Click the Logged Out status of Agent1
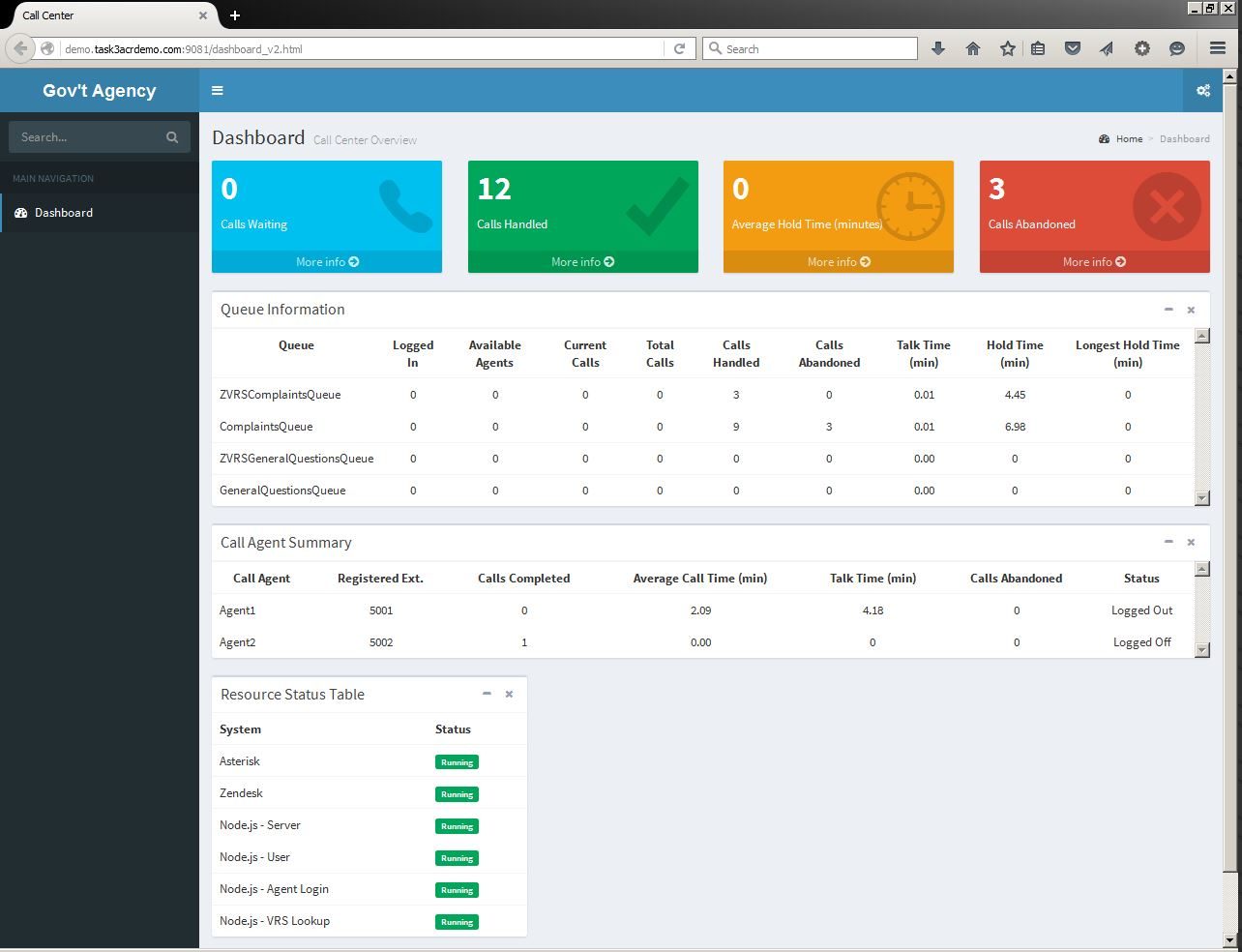The image size is (1242, 952). coord(1141,610)
